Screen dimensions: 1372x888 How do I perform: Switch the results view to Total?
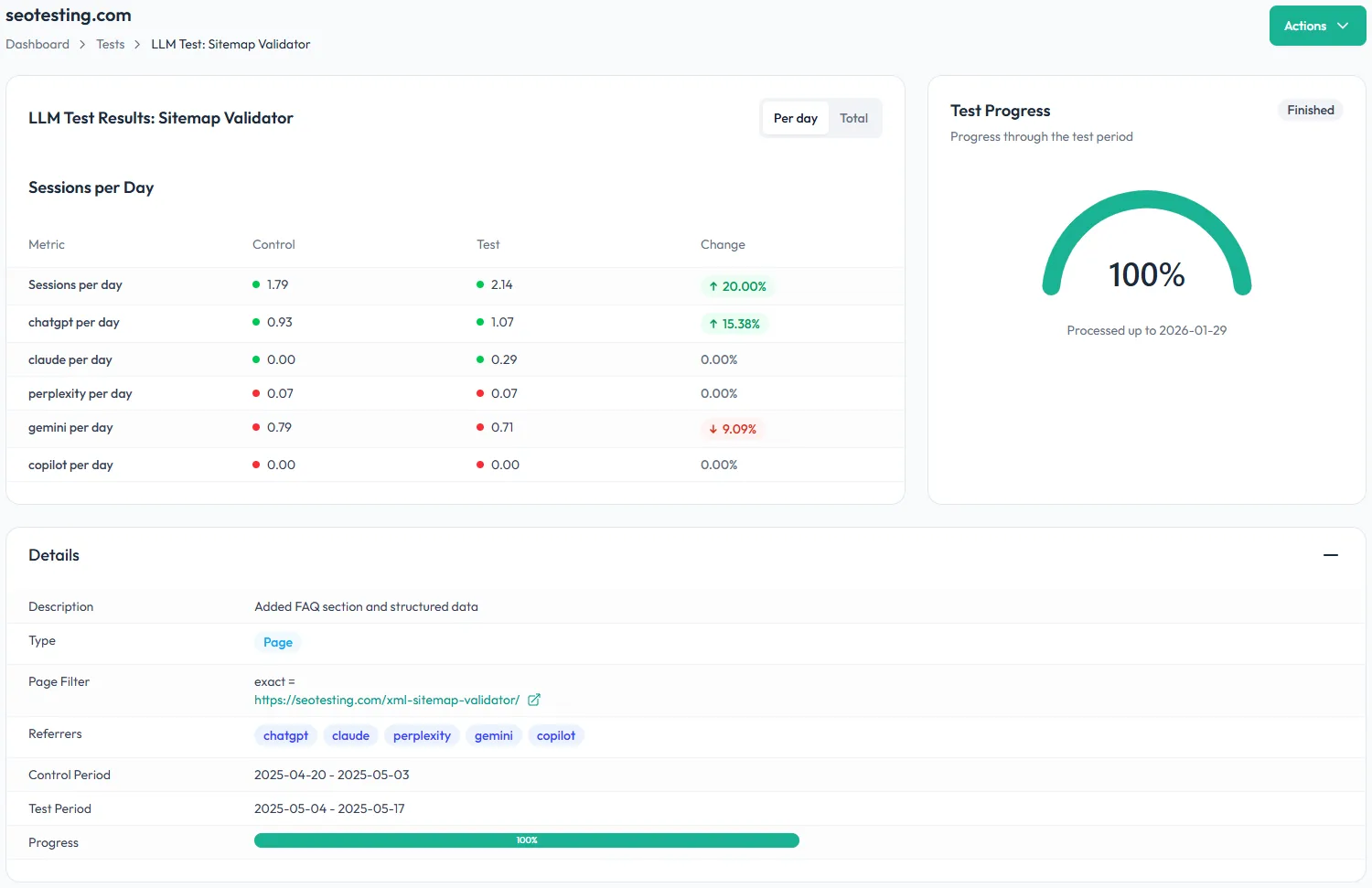(x=853, y=118)
